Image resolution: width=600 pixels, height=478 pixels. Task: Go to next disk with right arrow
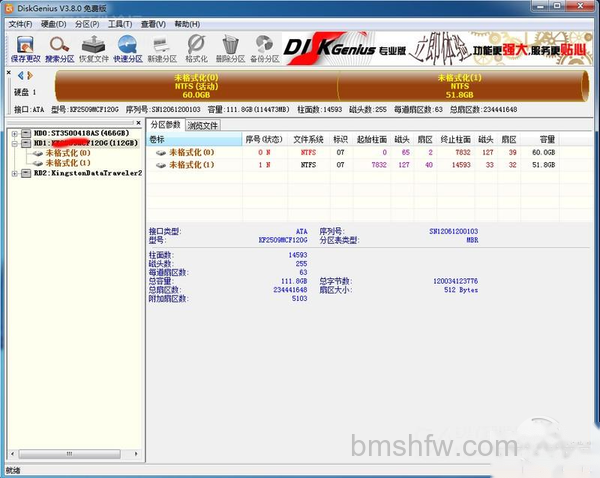30,75
